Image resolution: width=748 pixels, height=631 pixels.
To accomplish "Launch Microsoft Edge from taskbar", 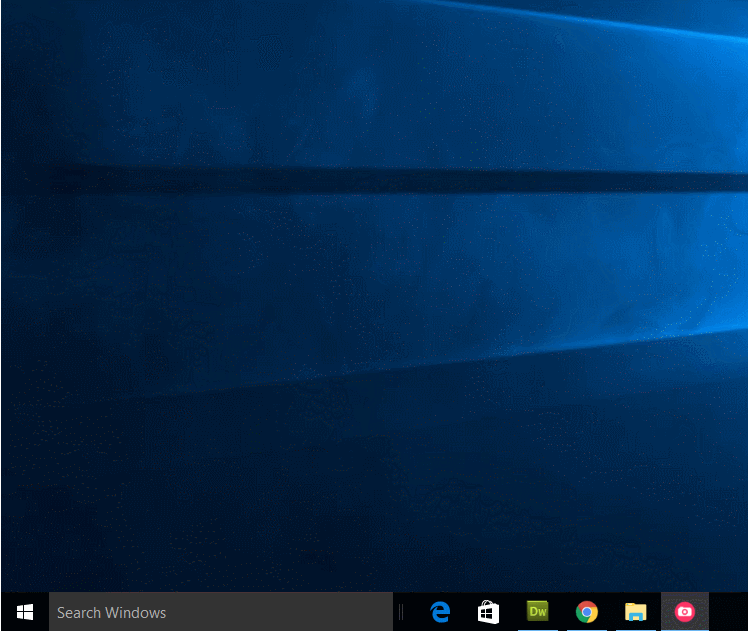I will (x=440, y=612).
